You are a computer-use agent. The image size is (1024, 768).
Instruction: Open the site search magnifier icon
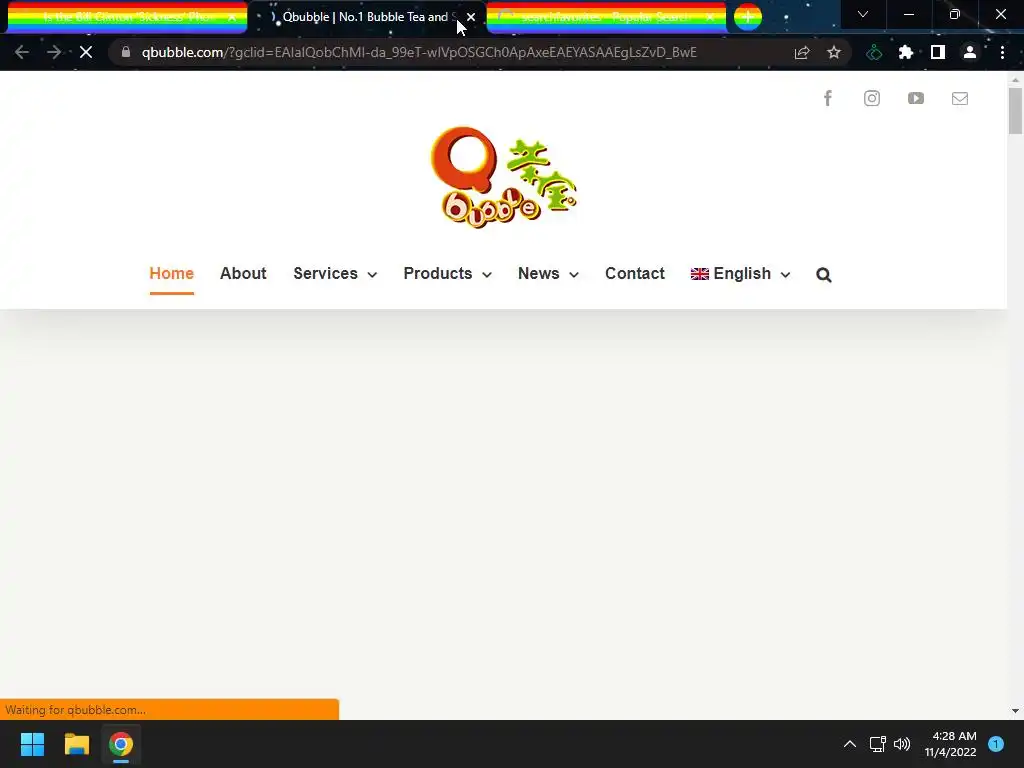824,275
